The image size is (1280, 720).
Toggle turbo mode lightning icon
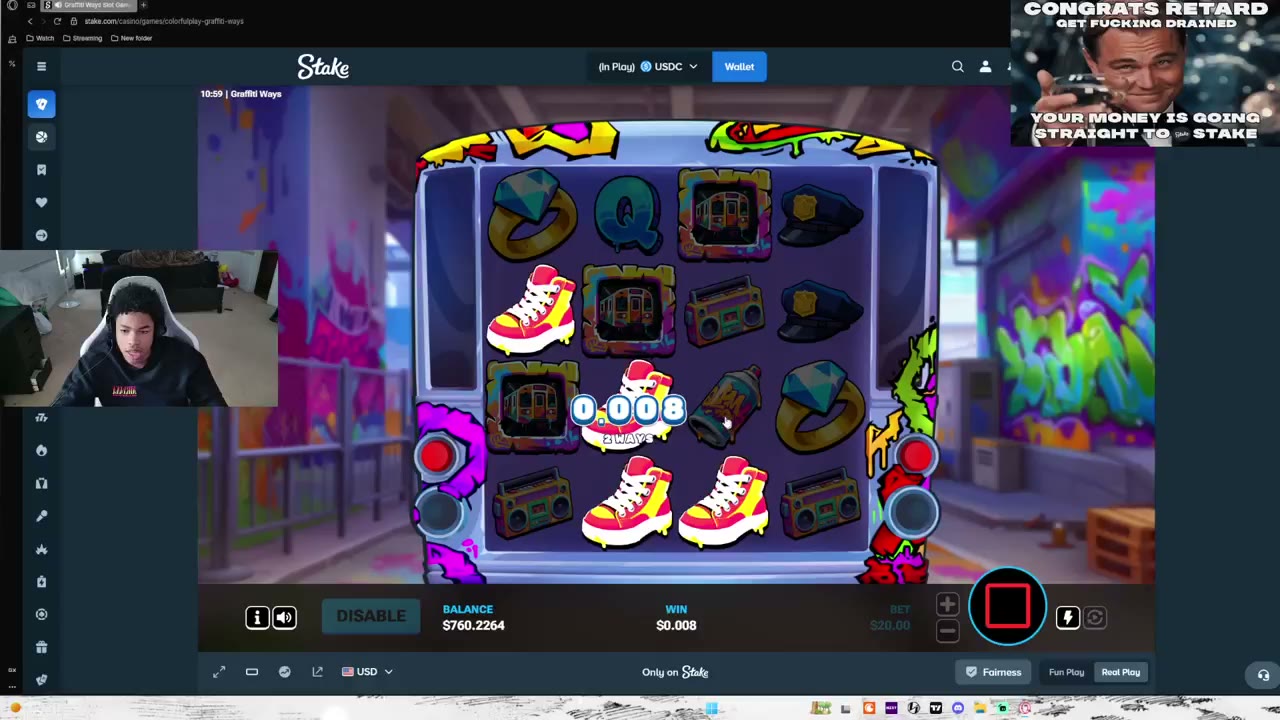tap(1067, 617)
